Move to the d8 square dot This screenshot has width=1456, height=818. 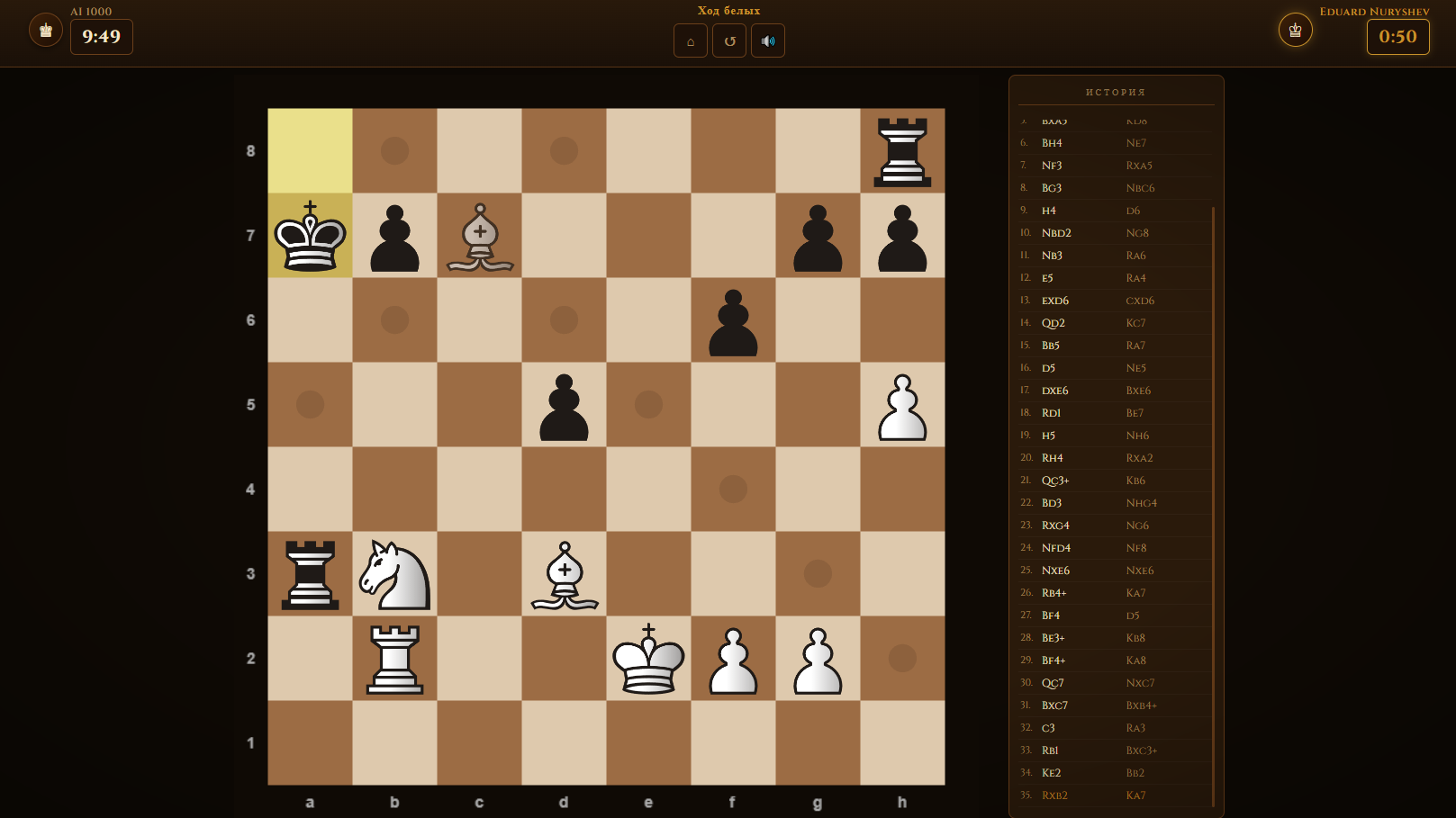[565, 151]
